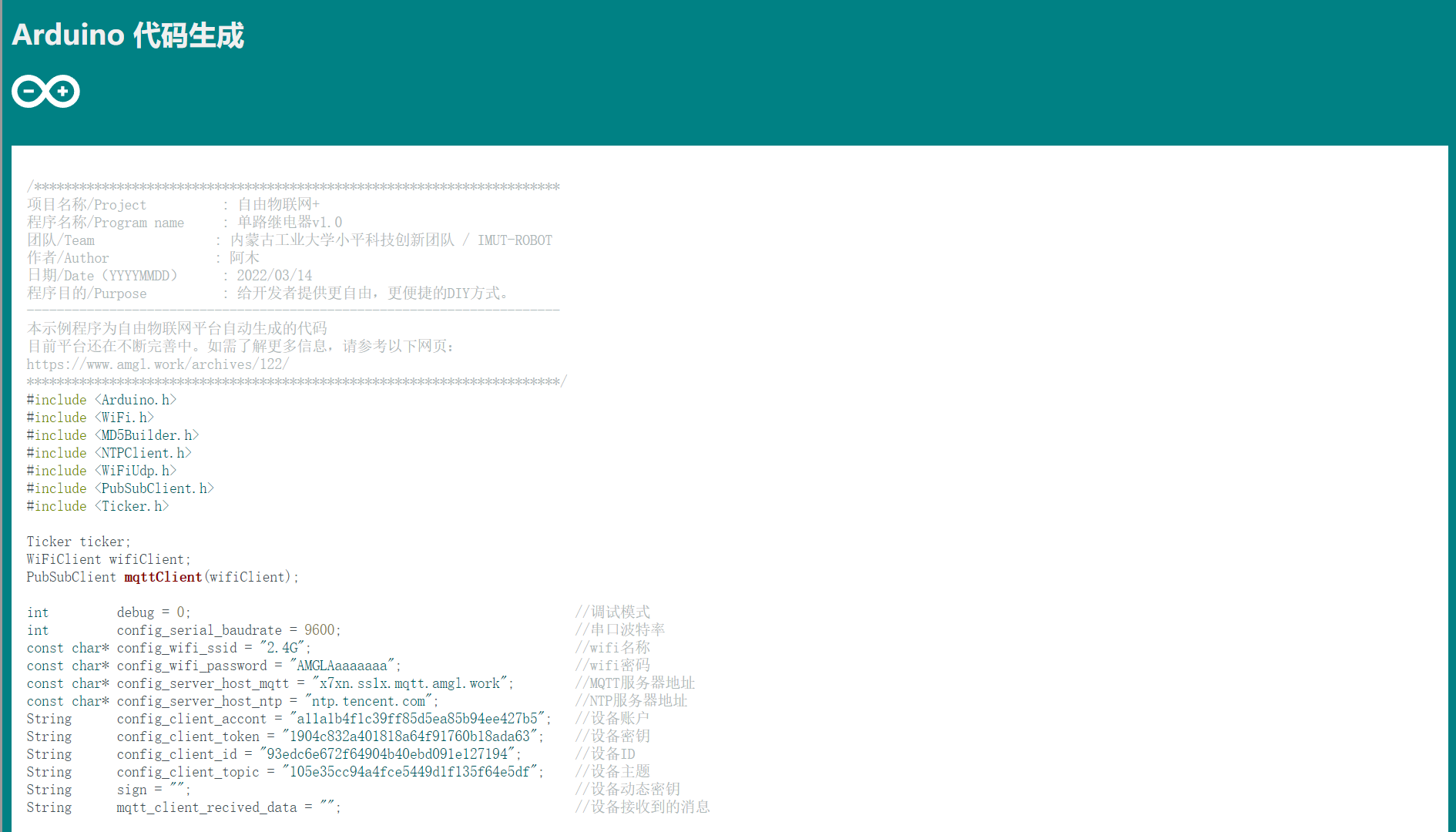This screenshot has width=1456, height=832.
Task: Click the 'WiFiClient wifiClient;' declaration
Action: [x=109, y=559]
